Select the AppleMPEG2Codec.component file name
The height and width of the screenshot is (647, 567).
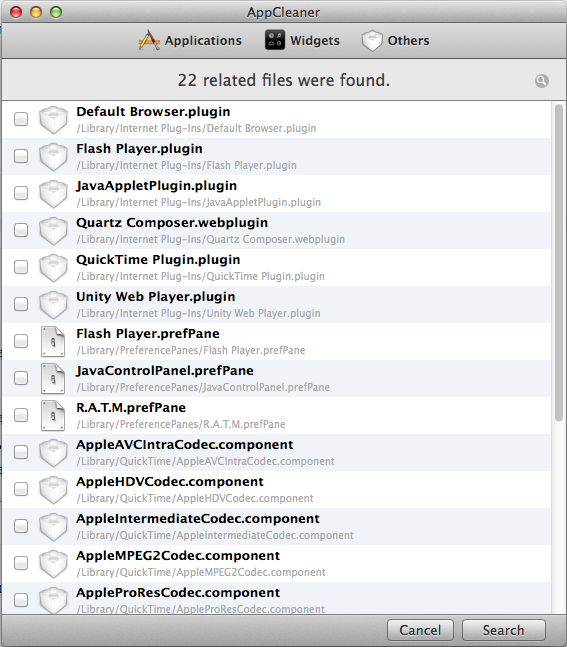[x=178, y=555]
